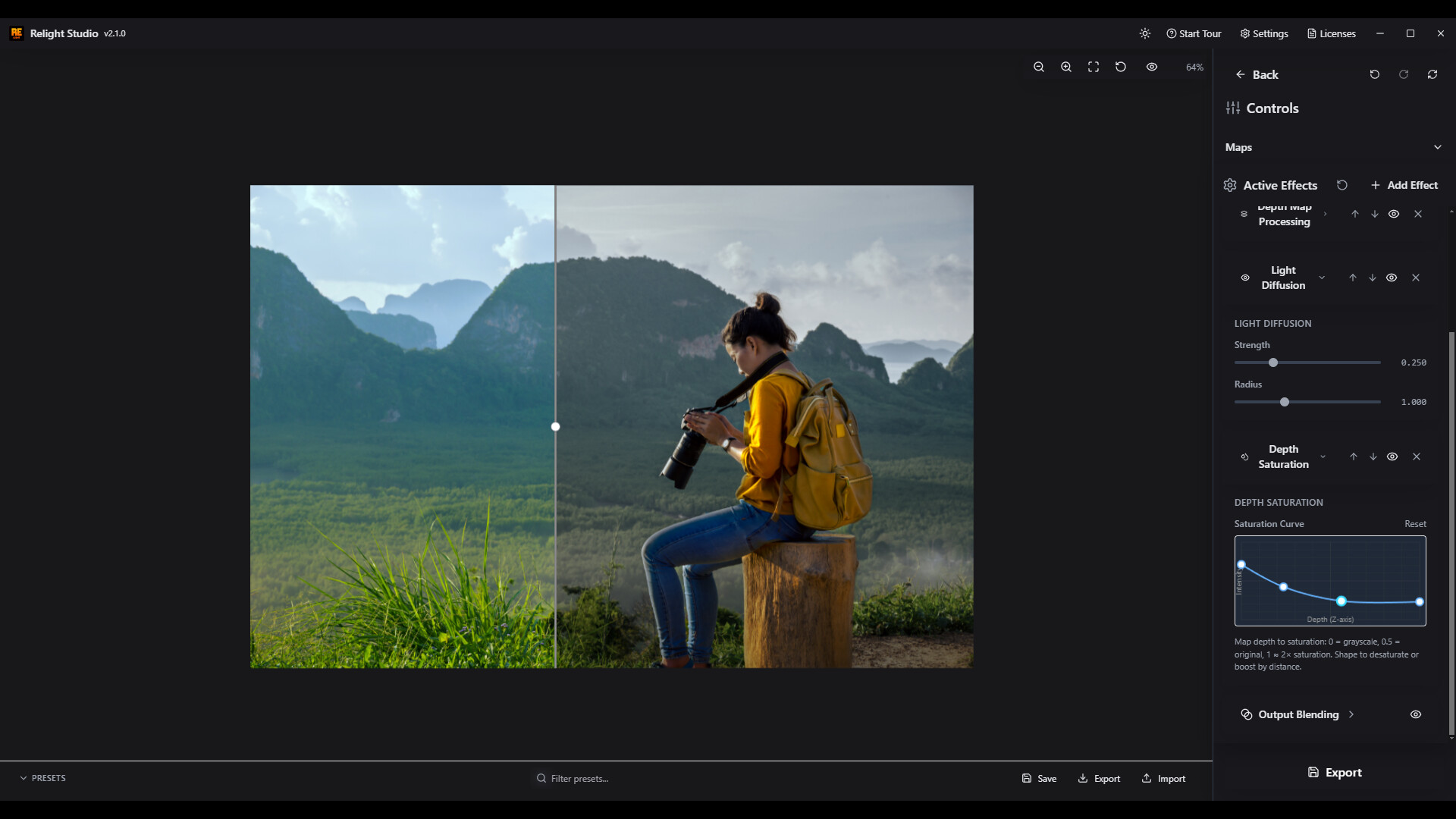
Task: Expand the Output Blending section
Action: click(x=1351, y=714)
